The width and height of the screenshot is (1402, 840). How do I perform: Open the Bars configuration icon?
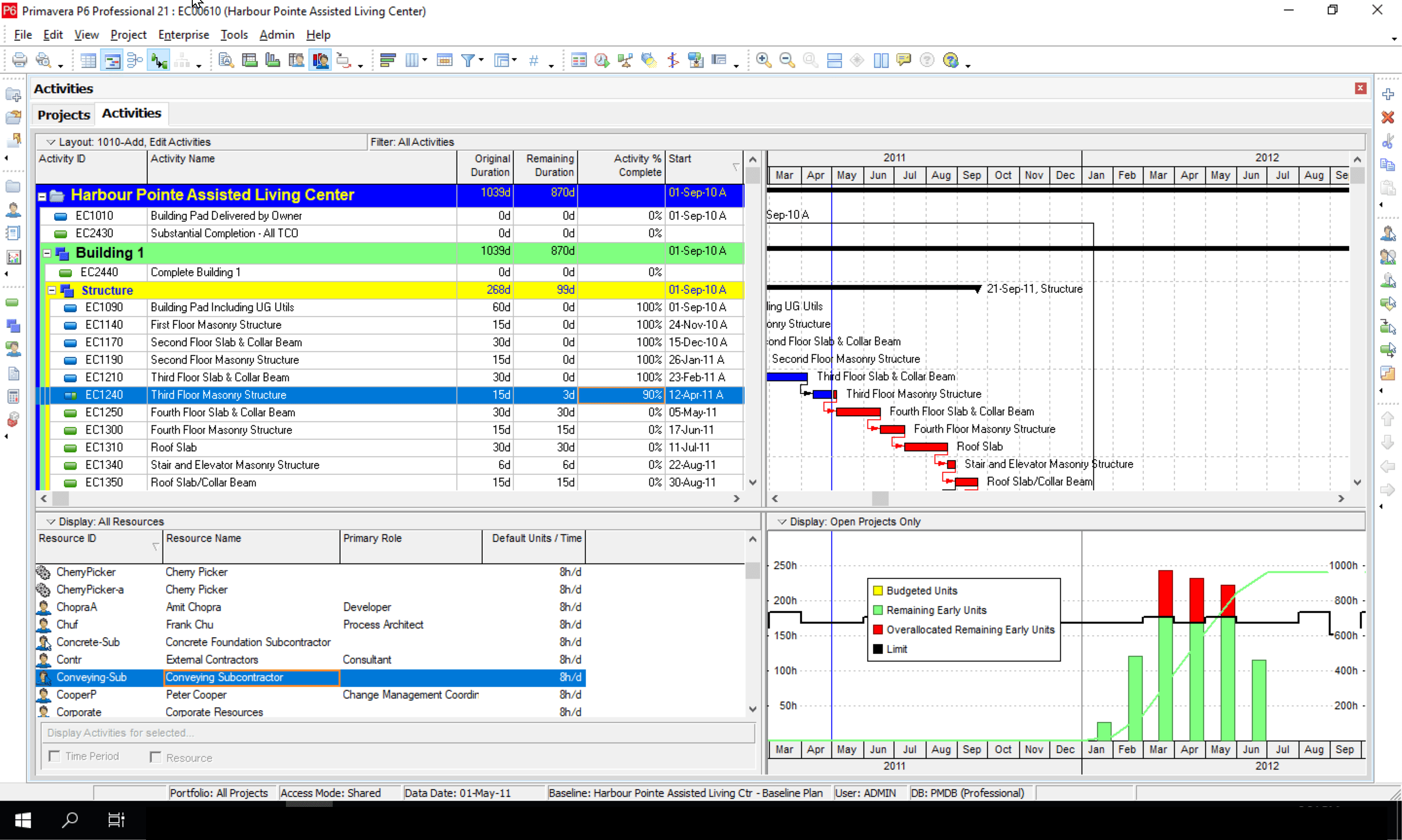387,60
